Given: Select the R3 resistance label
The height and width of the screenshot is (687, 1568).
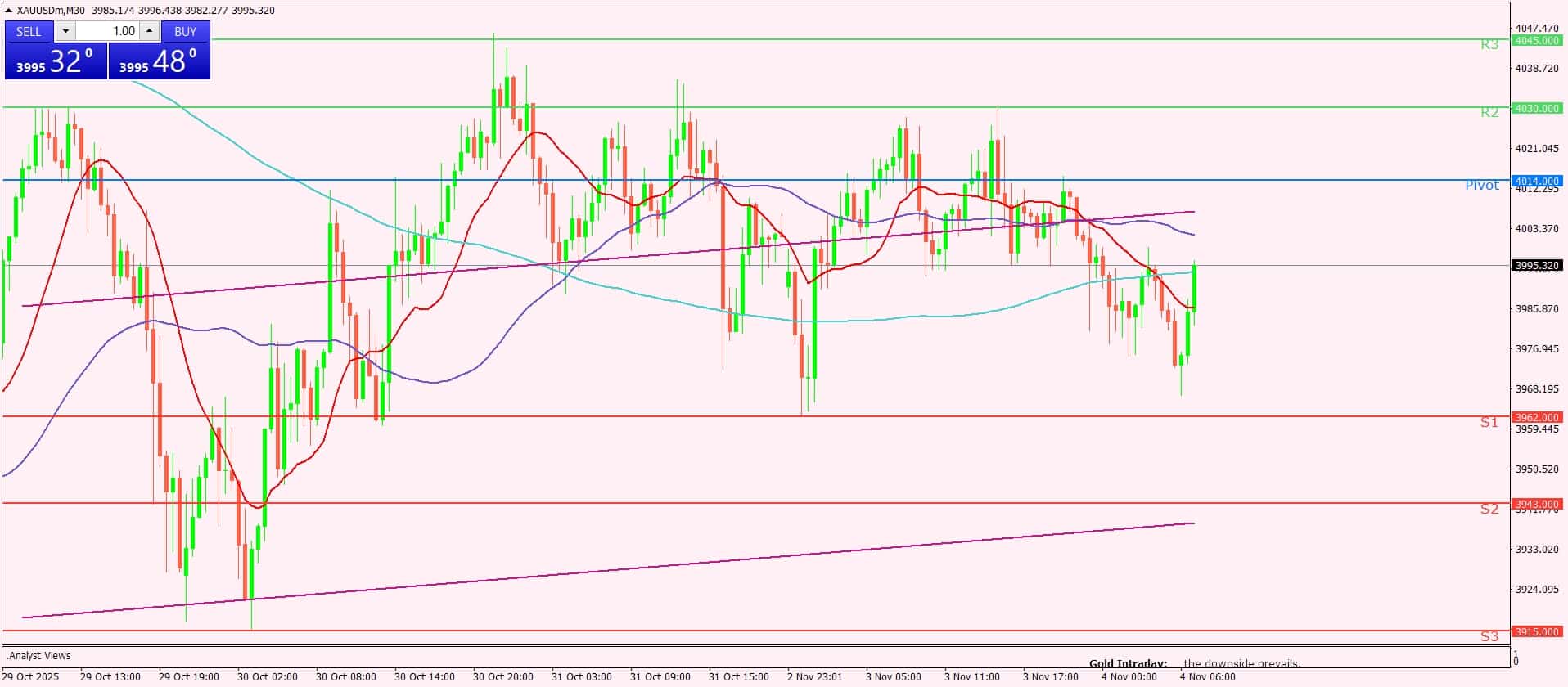Looking at the screenshot, I should pos(1489,44).
